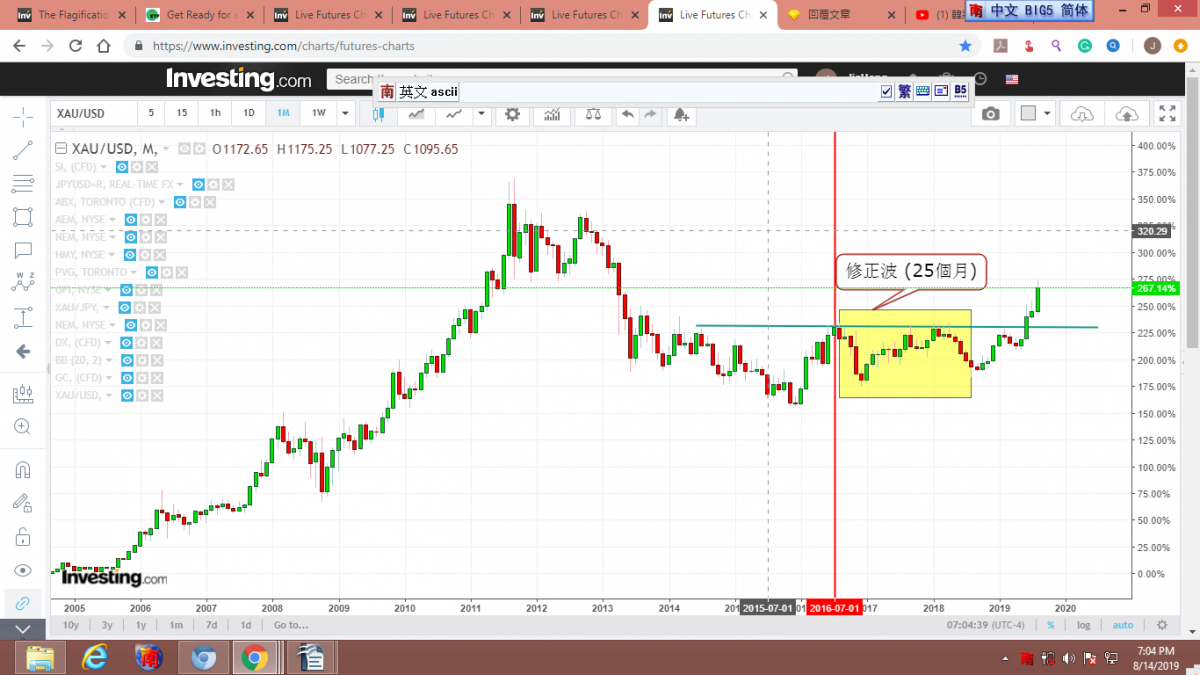Open the zoom in tool
Viewport: 1200px width, 675px height.
point(22,426)
